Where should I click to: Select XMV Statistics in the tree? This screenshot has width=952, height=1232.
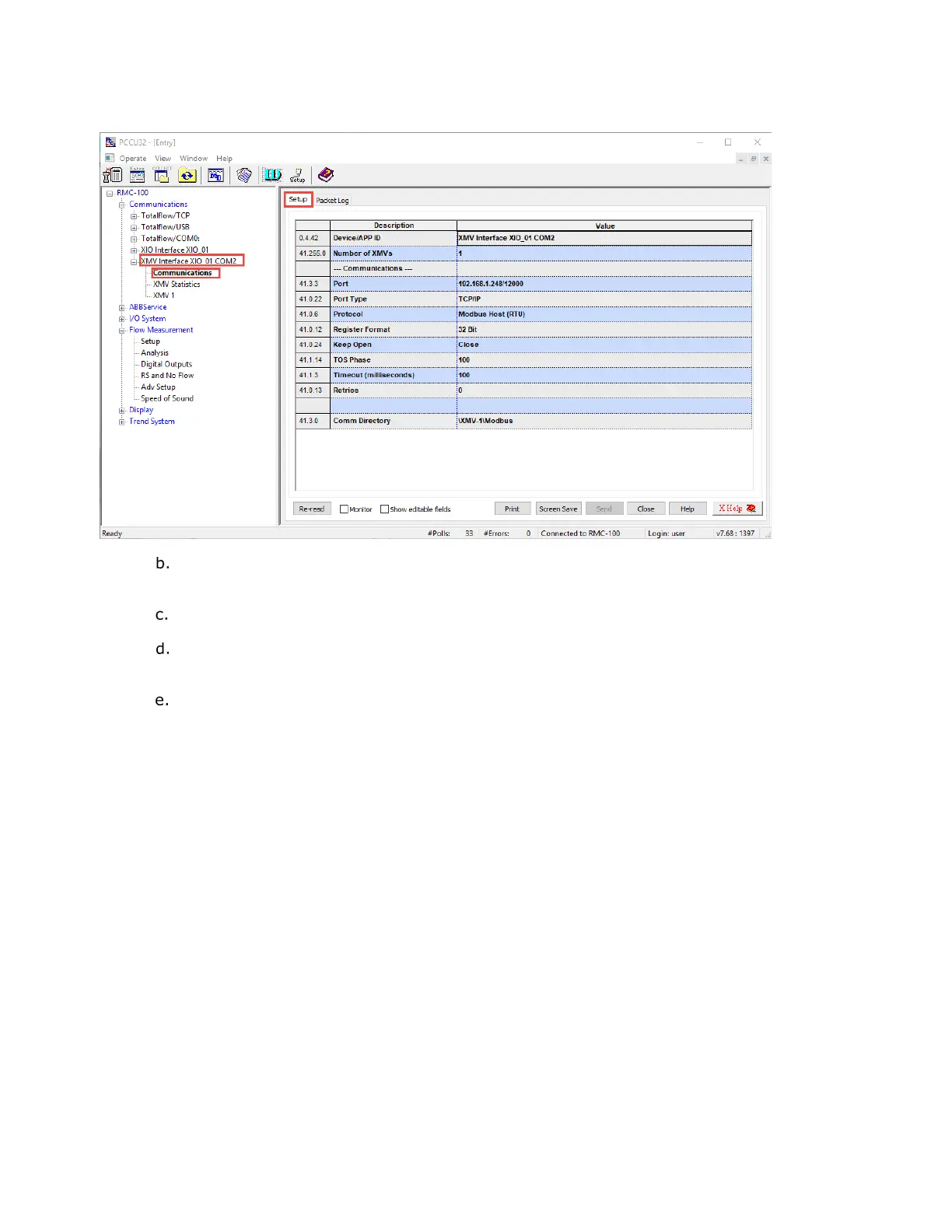click(177, 285)
